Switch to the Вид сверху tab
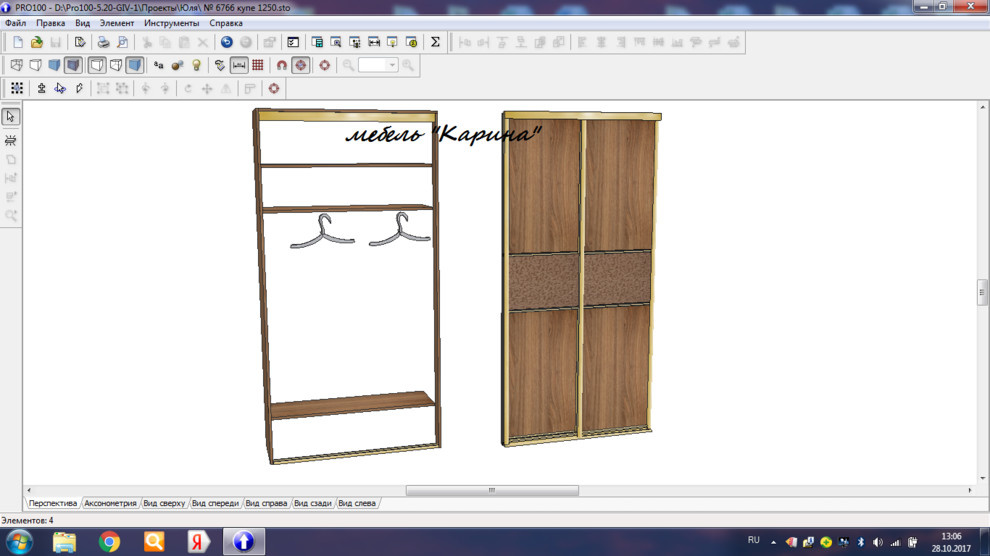 point(164,503)
